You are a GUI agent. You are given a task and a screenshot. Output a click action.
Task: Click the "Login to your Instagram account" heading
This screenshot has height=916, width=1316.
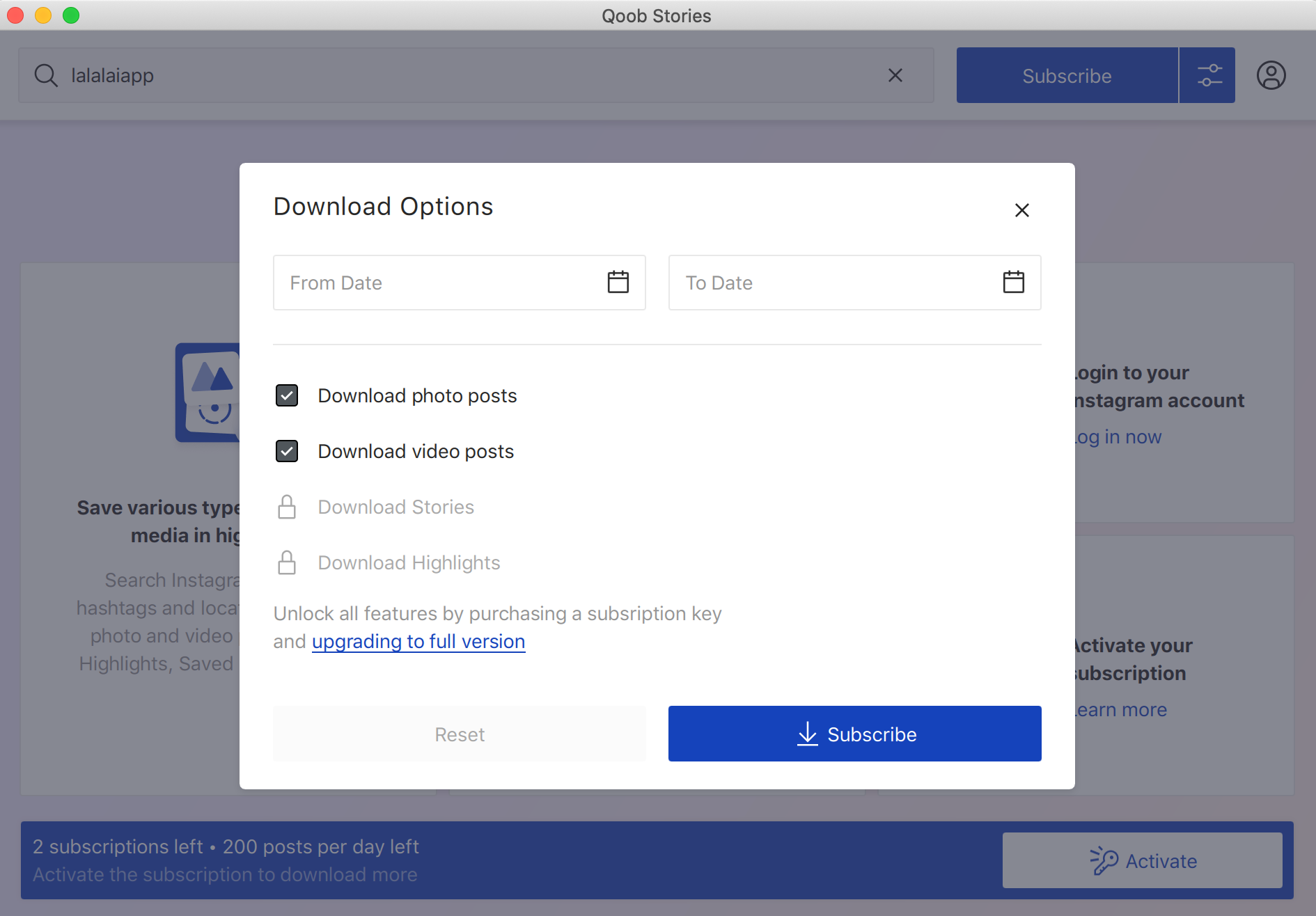[x=1159, y=386]
